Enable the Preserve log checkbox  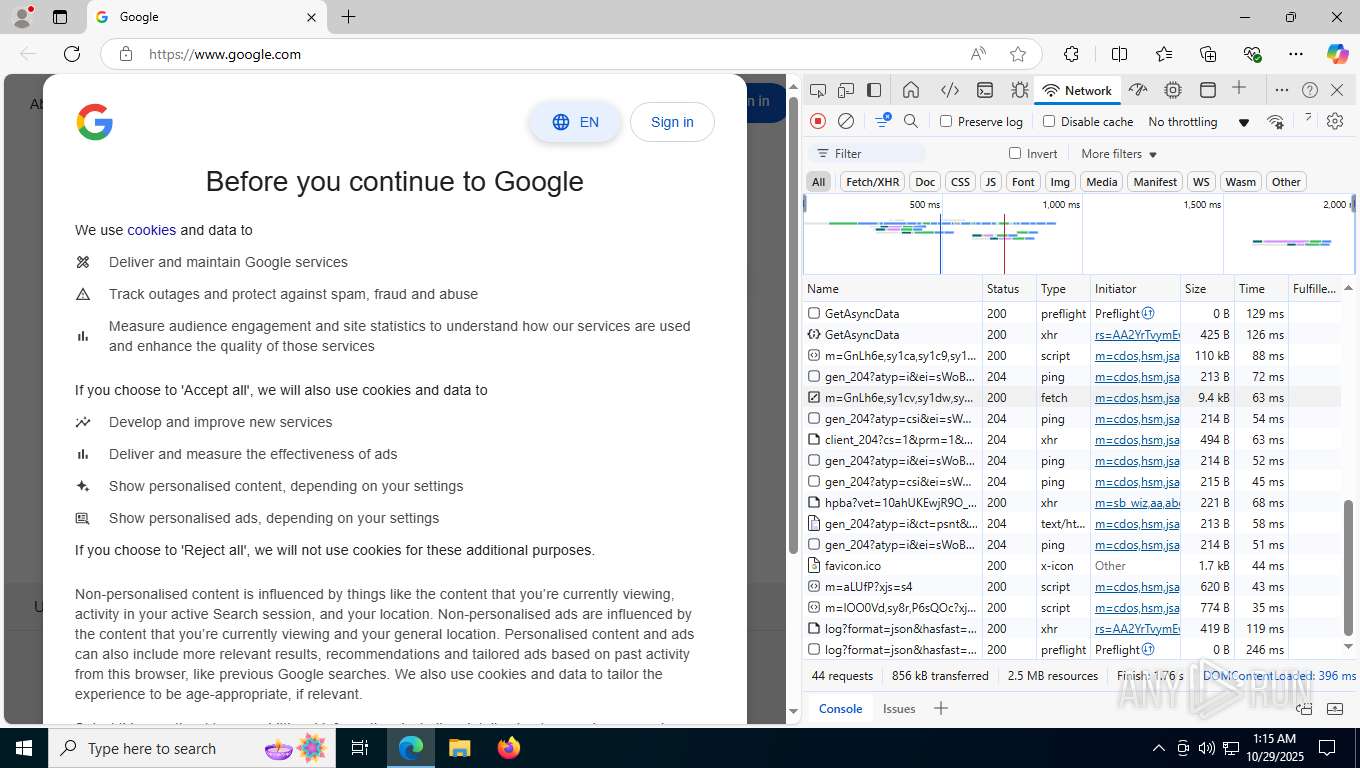point(946,121)
